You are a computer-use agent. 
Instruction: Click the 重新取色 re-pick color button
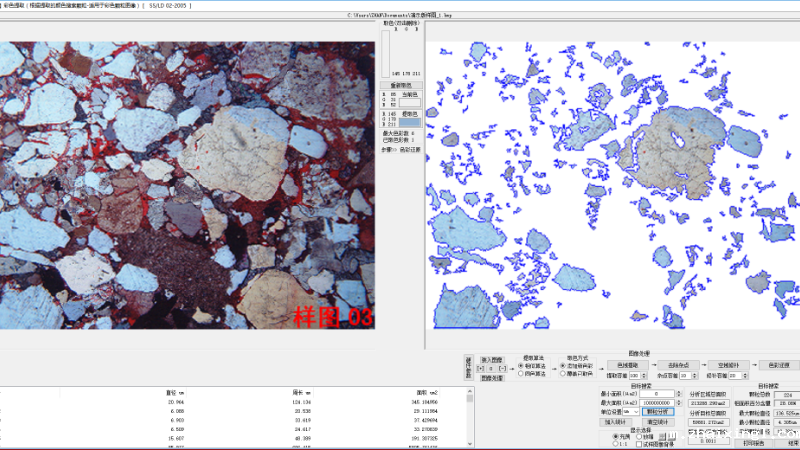pos(401,85)
